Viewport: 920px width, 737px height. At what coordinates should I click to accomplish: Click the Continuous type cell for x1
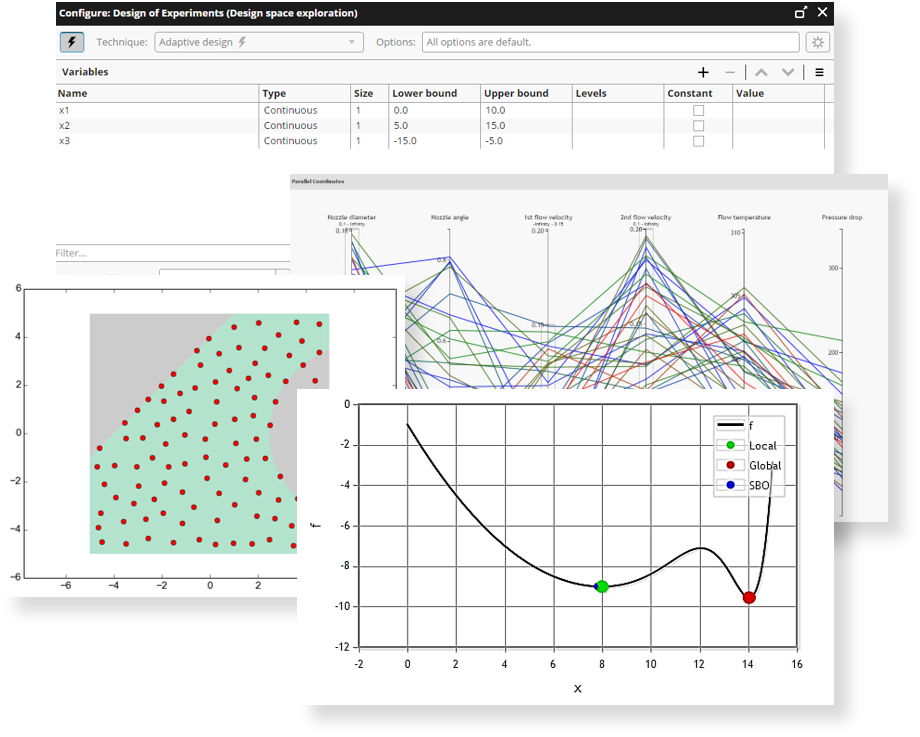pos(290,110)
